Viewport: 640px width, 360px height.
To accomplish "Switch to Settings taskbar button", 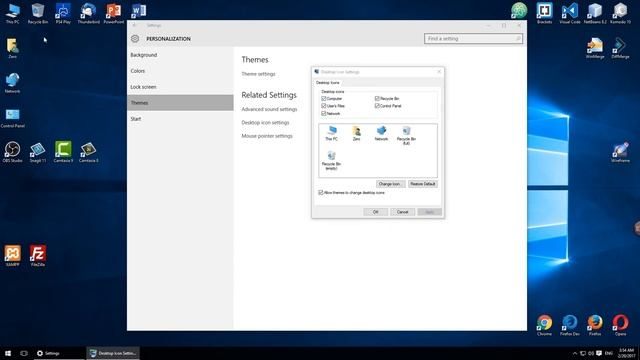I will coord(59,353).
